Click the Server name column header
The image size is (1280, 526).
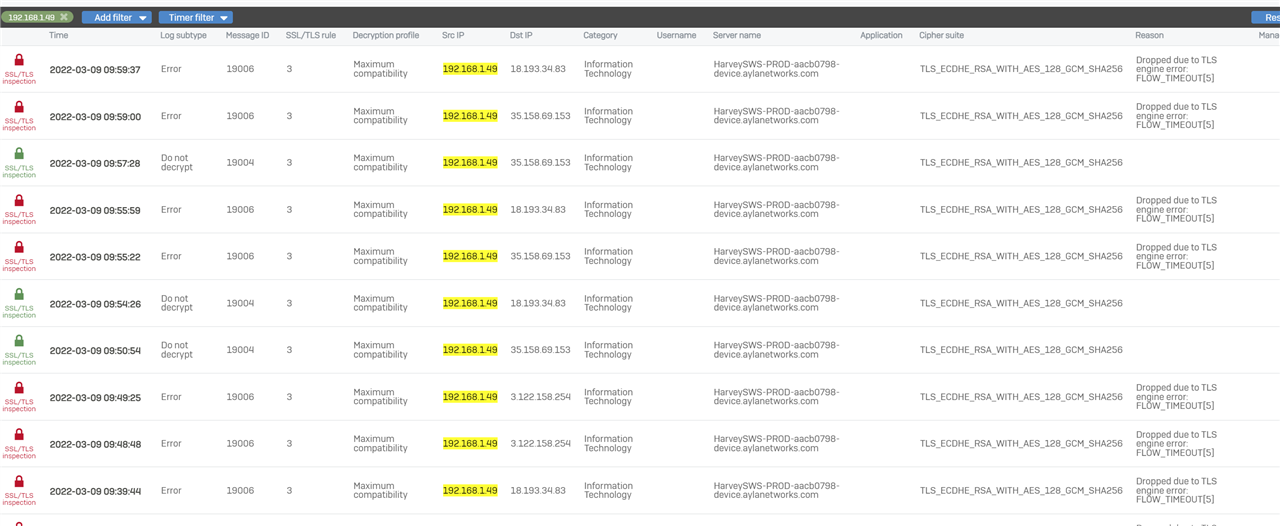[x=737, y=35]
